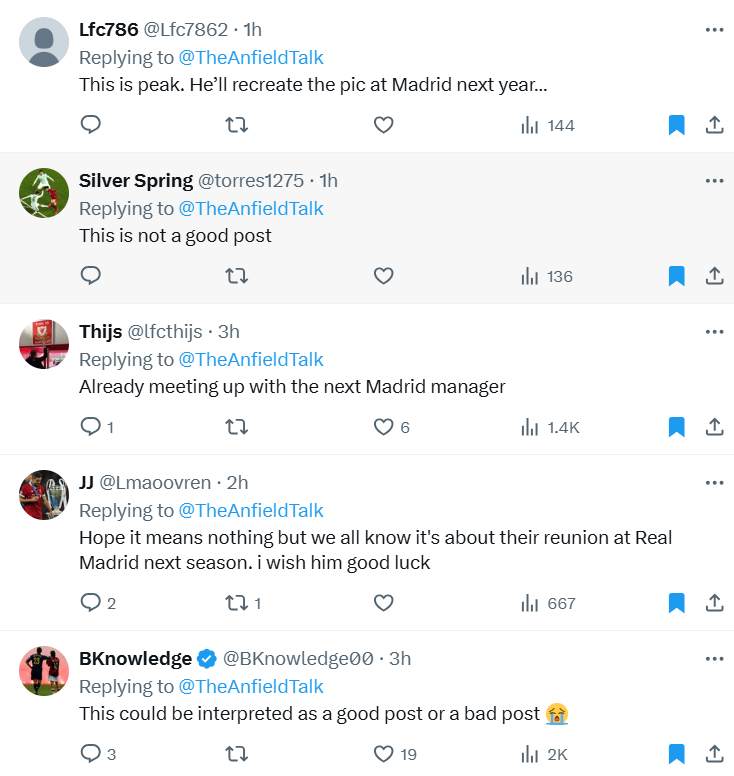Click JJ's profile avatar
This screenshot has width=734, height=776.
point(44,494)
